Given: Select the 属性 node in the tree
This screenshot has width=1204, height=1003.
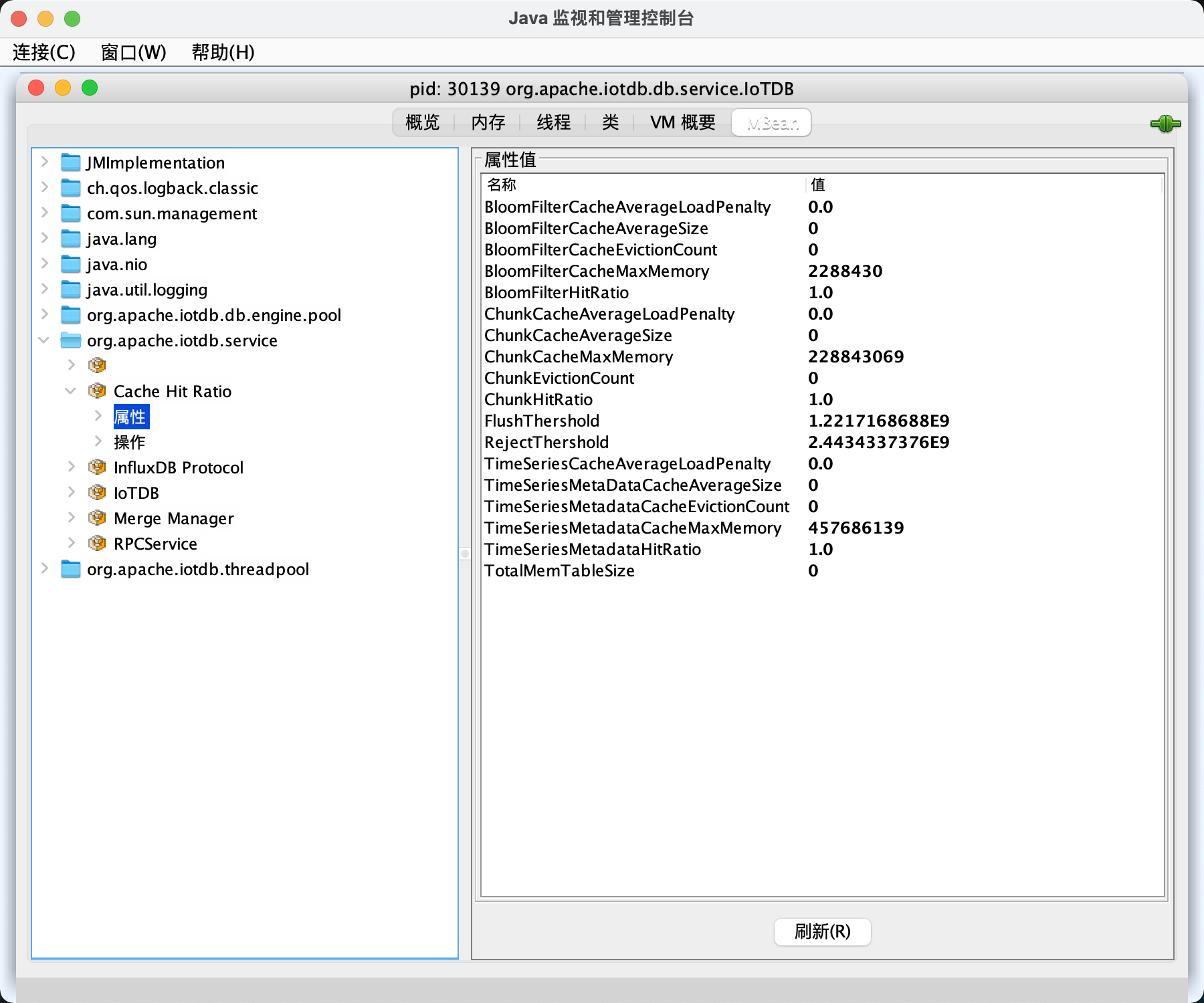Looking at the screenshot, I should tap(132, 416).
